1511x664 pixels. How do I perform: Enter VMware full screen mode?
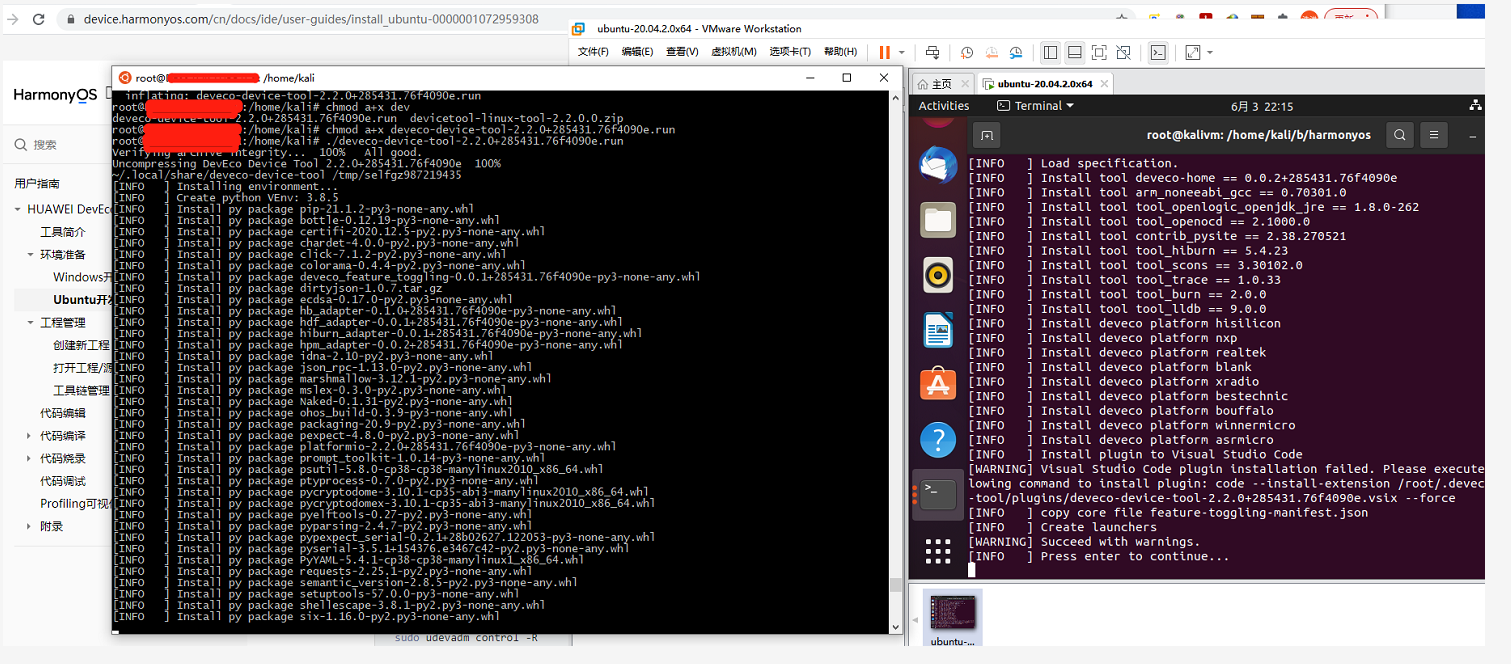tap(1099, 52)
